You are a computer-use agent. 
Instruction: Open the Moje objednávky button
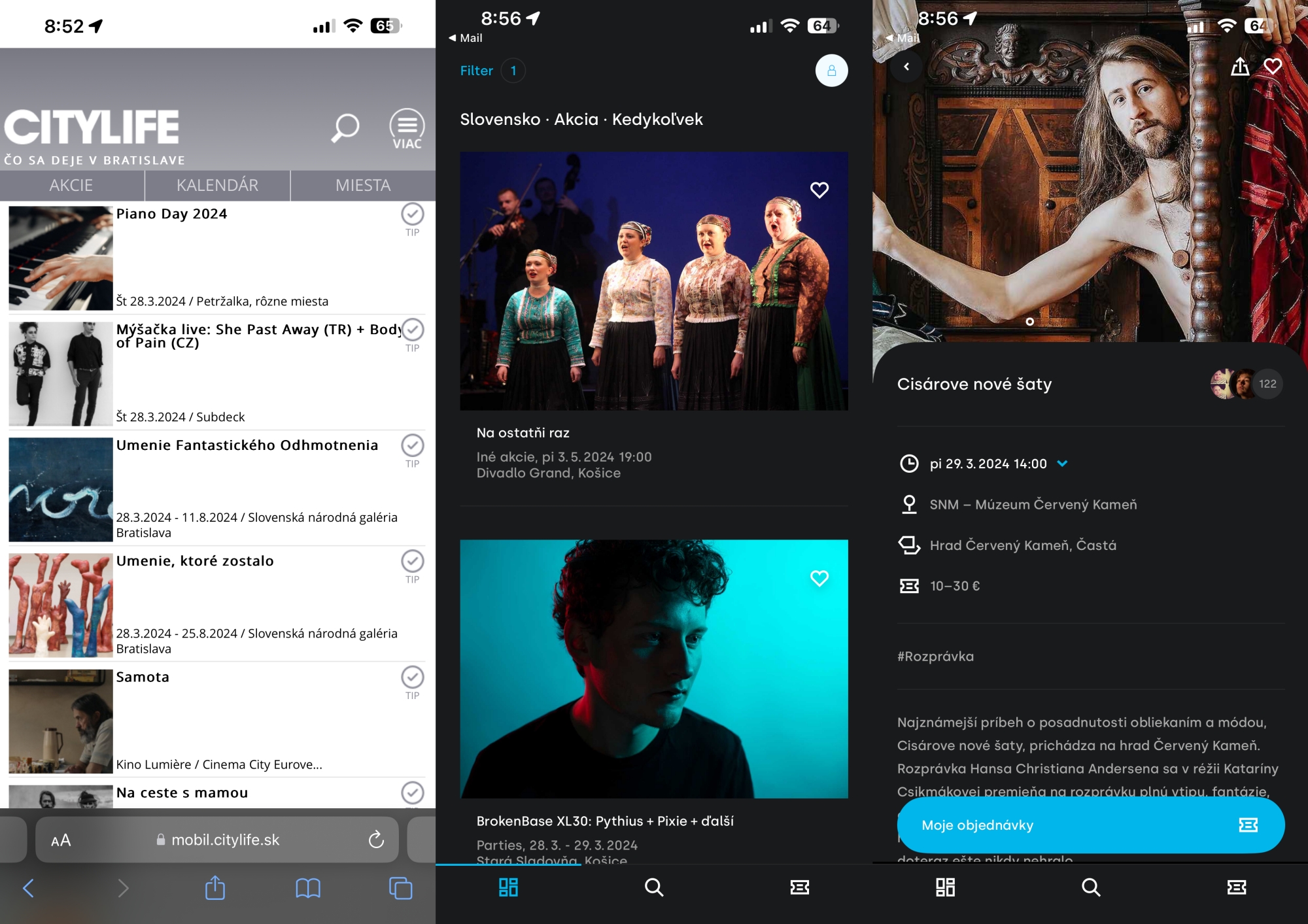pyautogui.click(x=1091, y=825)
